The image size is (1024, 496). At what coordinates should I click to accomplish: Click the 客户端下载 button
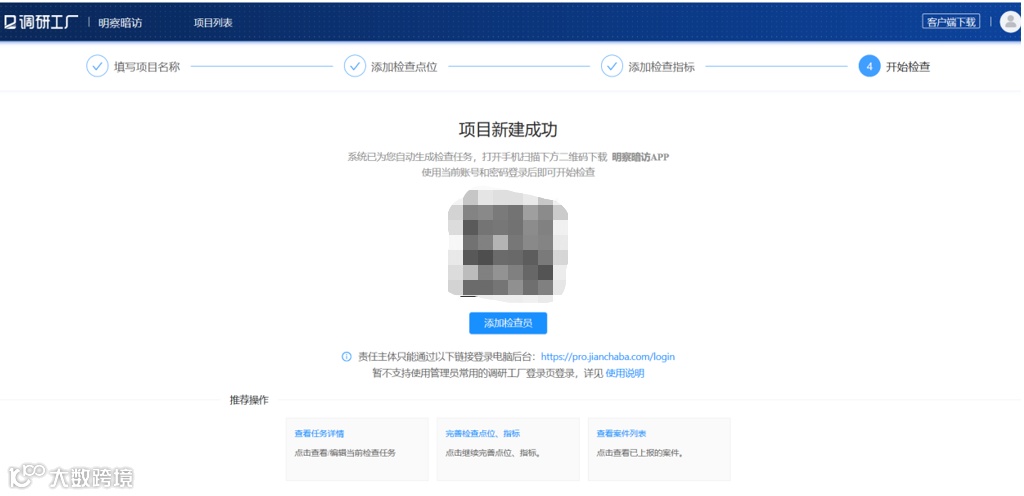coord(951,22)
